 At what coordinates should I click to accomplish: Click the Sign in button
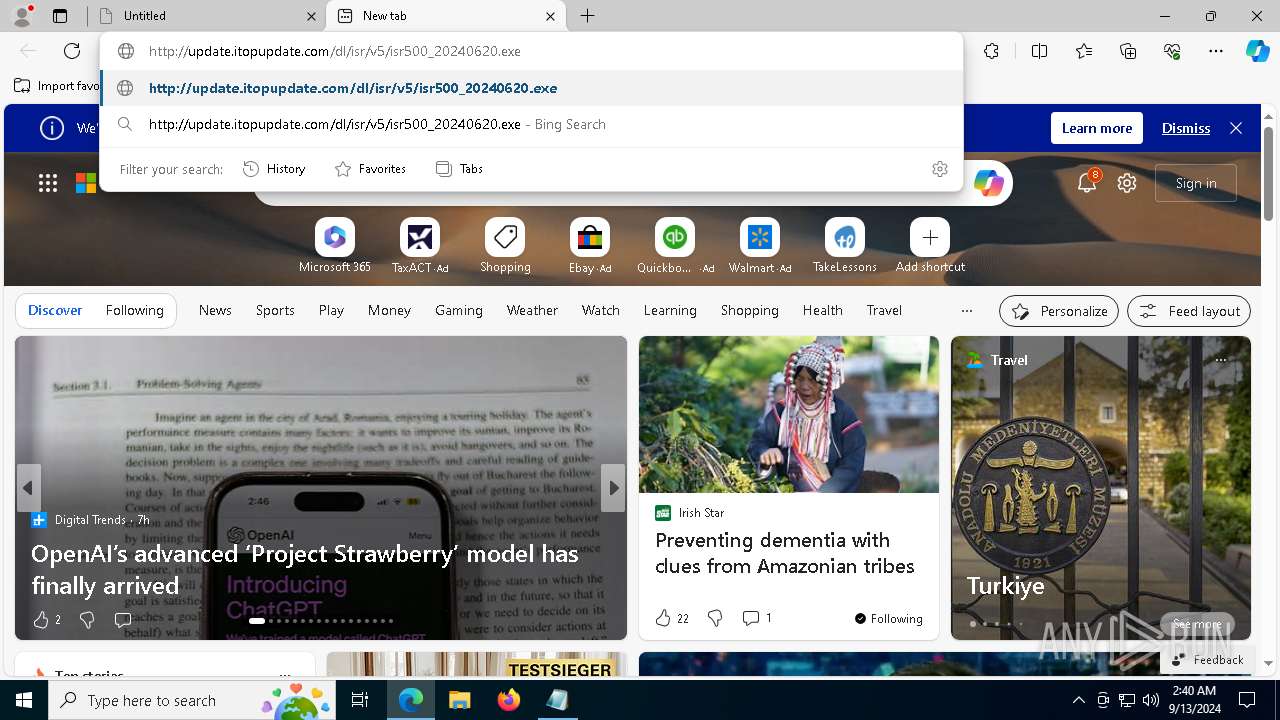coord(1196,183)
